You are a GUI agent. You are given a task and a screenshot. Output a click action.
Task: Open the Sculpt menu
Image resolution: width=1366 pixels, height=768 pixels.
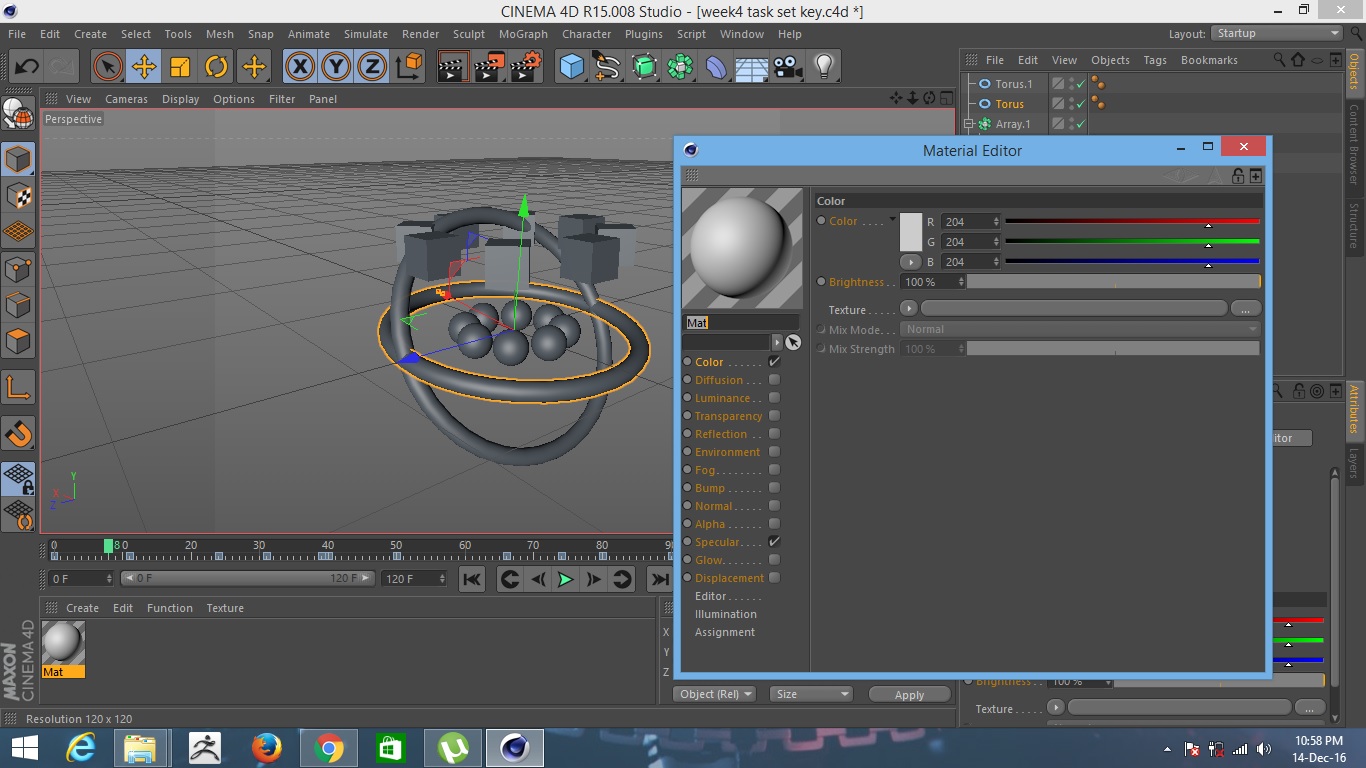pos(469,34)
